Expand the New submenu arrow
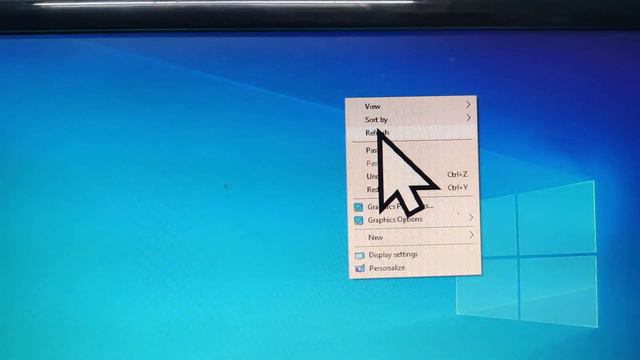Screen dimensions: 640x360 (x=471, y=235)
